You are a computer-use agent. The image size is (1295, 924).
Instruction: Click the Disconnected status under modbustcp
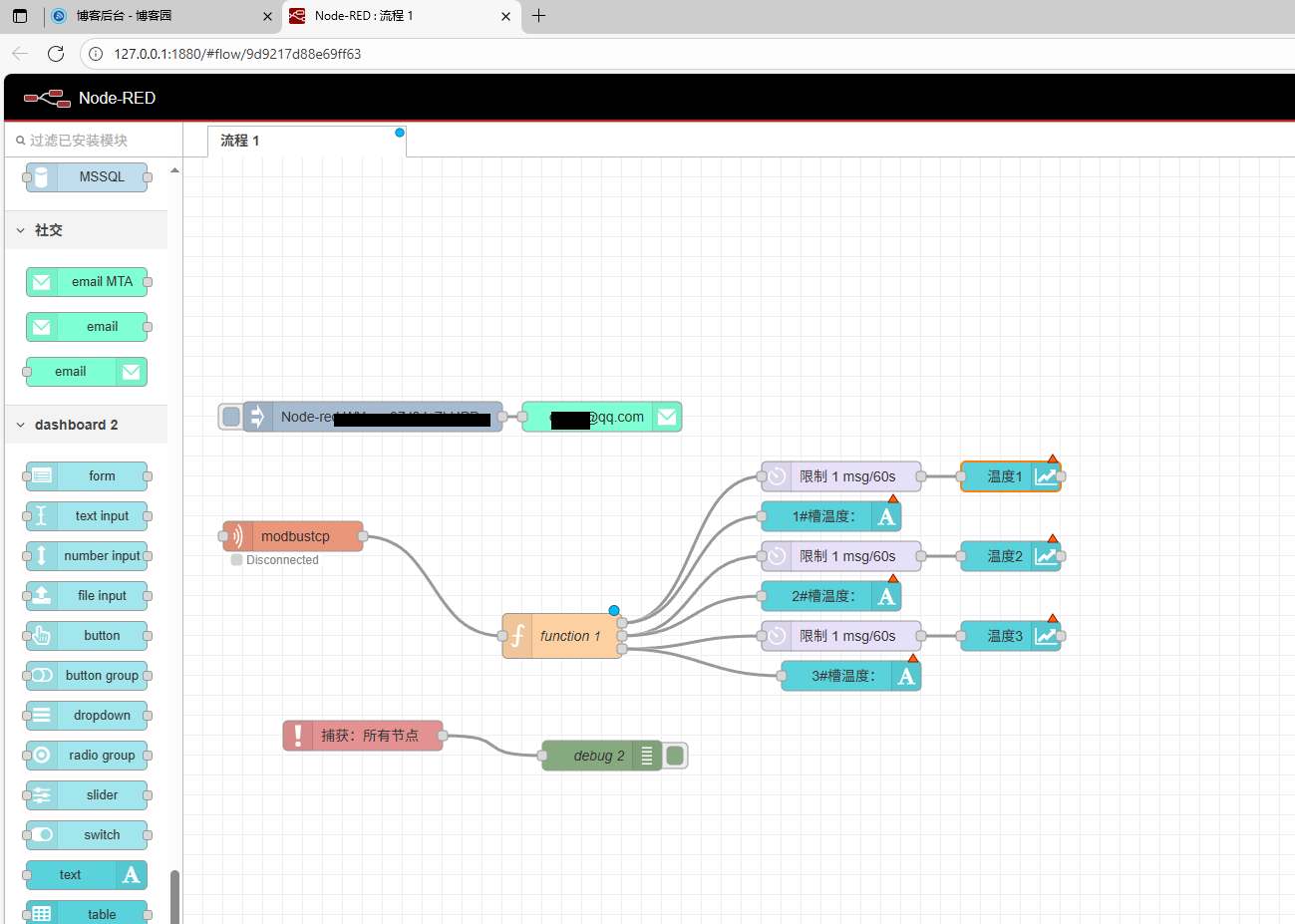click(275, 560)
